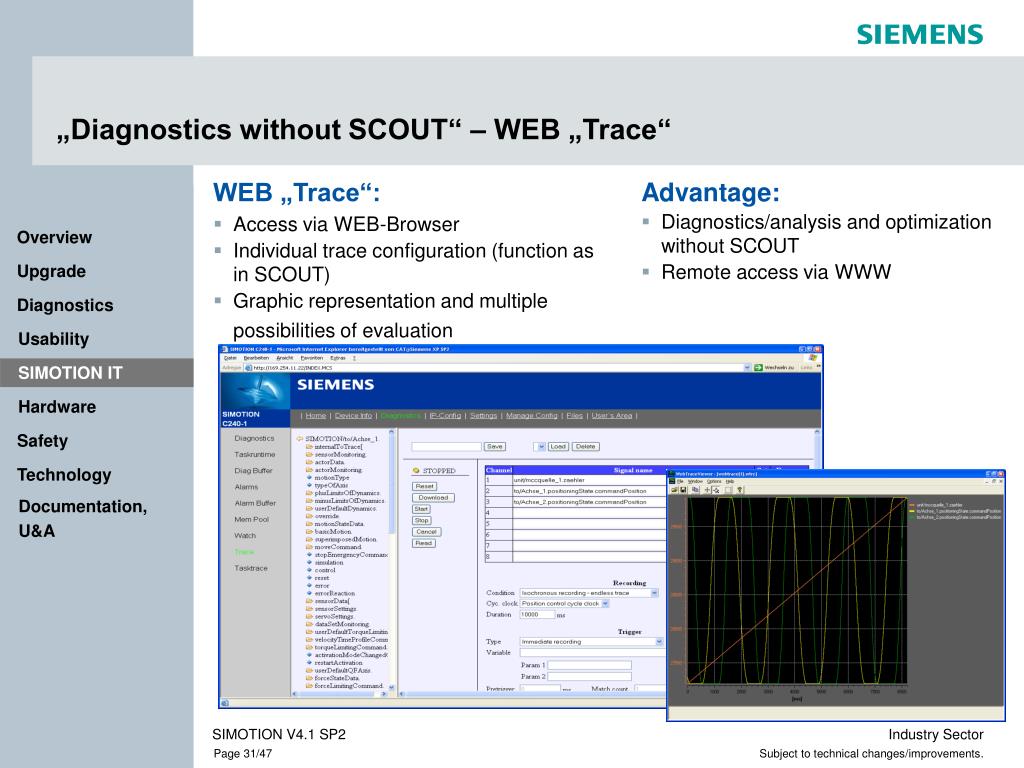Open Window menu in WebTraceViewer
This screenshot has width=1024, height=768.
pos(695,481)
